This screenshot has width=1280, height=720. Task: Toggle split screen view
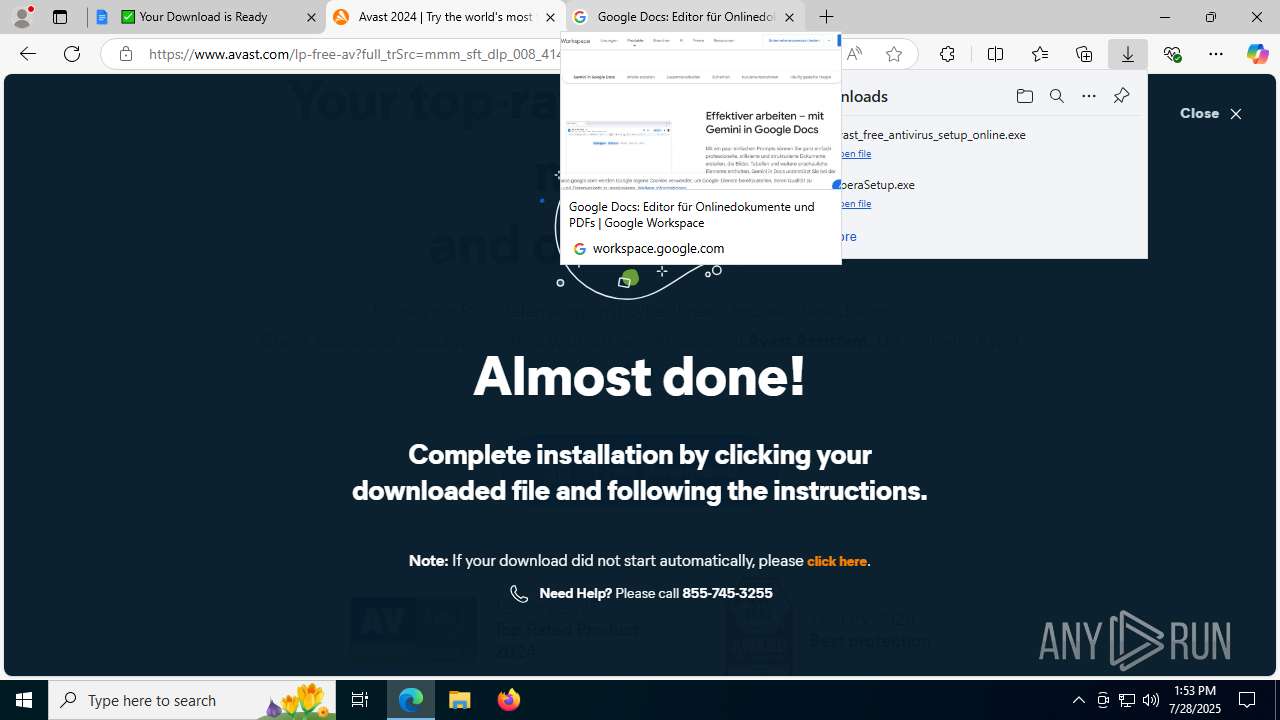point(995,54)
